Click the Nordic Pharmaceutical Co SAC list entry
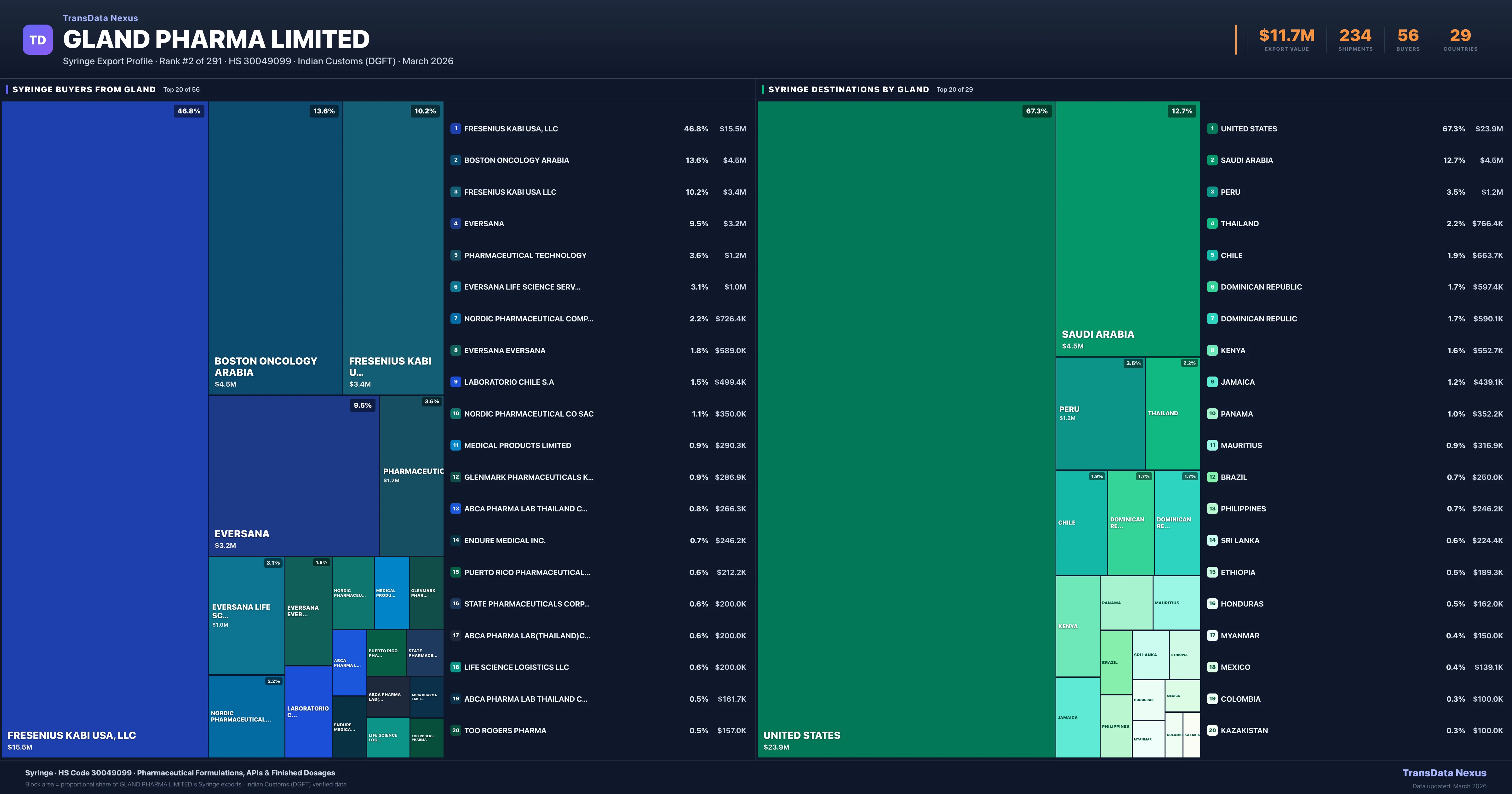 pyautogui.click(x=528, y=414)
